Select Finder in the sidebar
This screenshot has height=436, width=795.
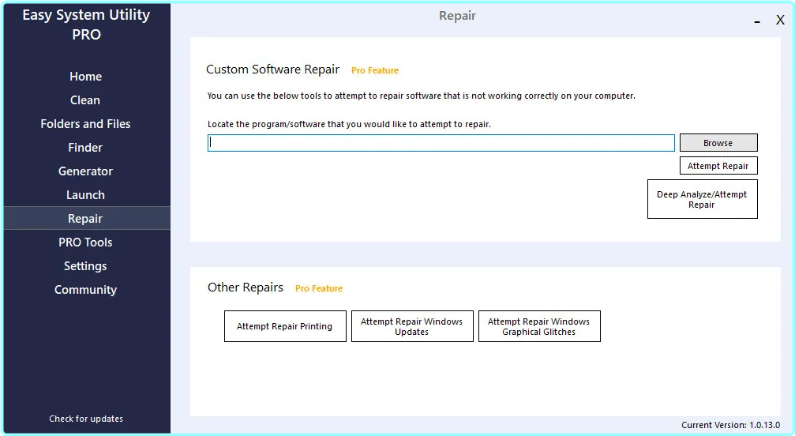click(x=86, y=148)
